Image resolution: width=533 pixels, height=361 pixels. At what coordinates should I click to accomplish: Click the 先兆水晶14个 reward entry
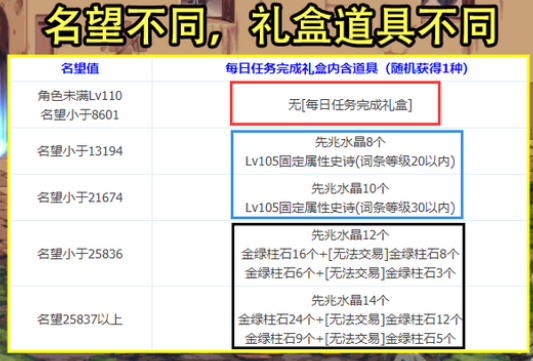point(350,300)
